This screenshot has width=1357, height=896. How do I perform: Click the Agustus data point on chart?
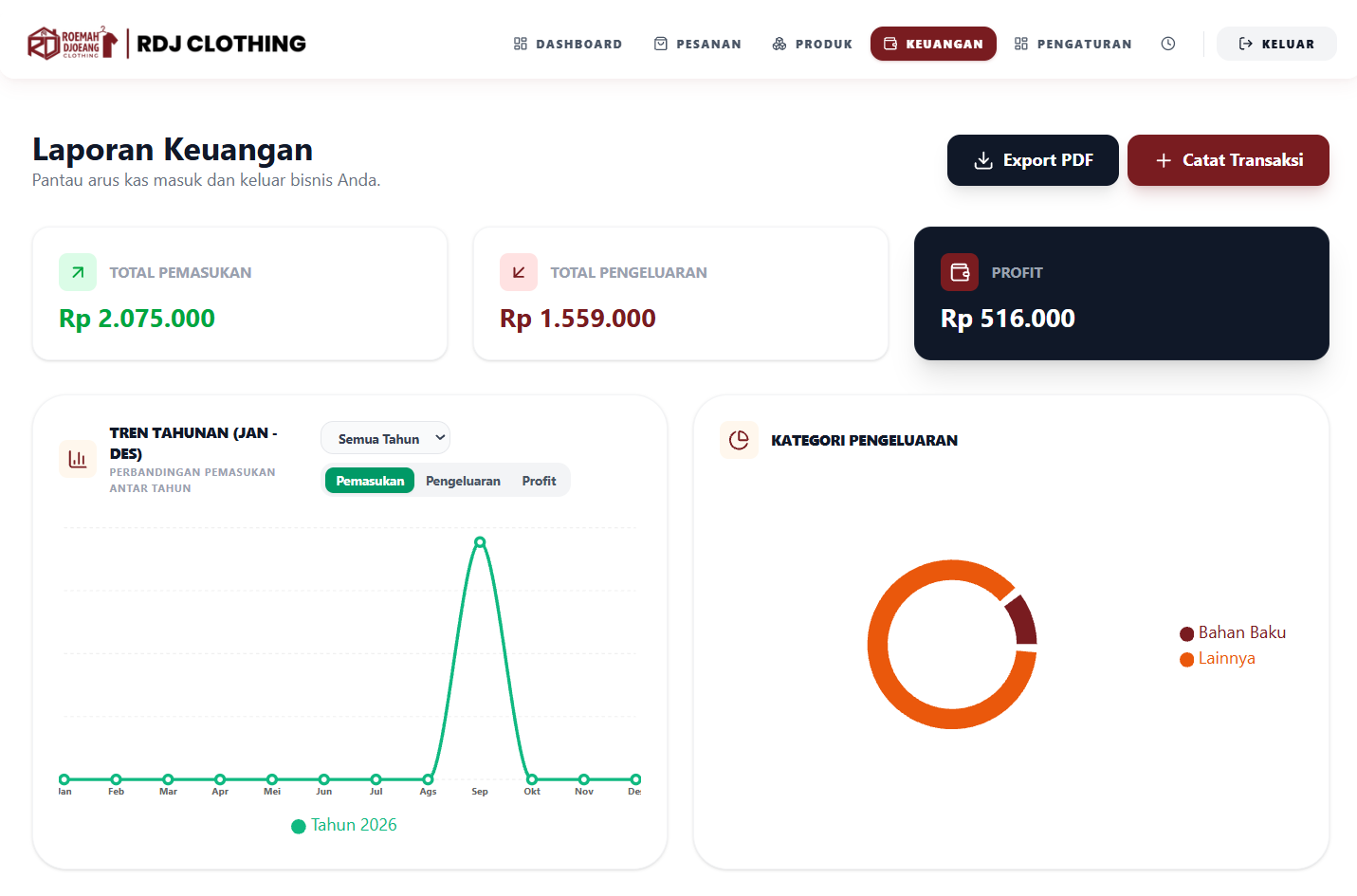pos(428,779)
